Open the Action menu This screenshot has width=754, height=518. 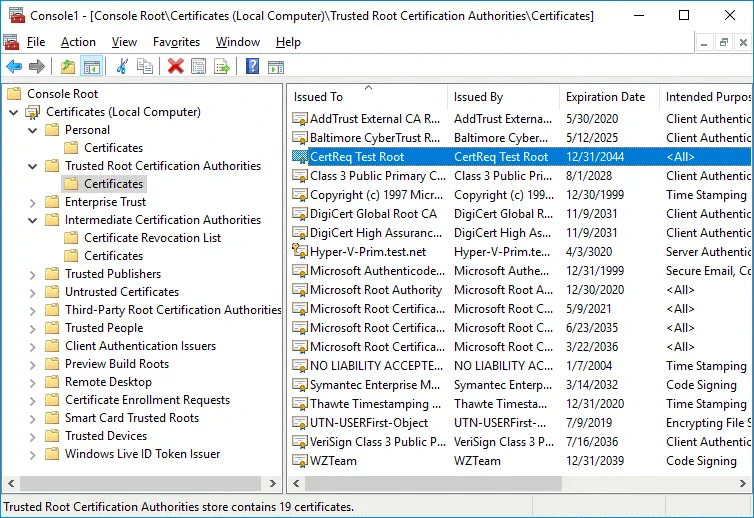click(x=78, y=42)
